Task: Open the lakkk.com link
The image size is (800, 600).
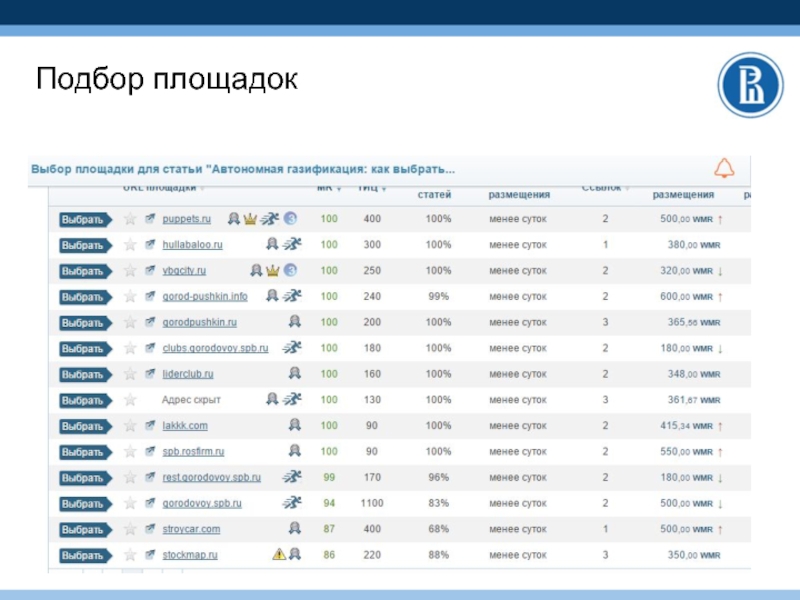Action: click(185, 426)
